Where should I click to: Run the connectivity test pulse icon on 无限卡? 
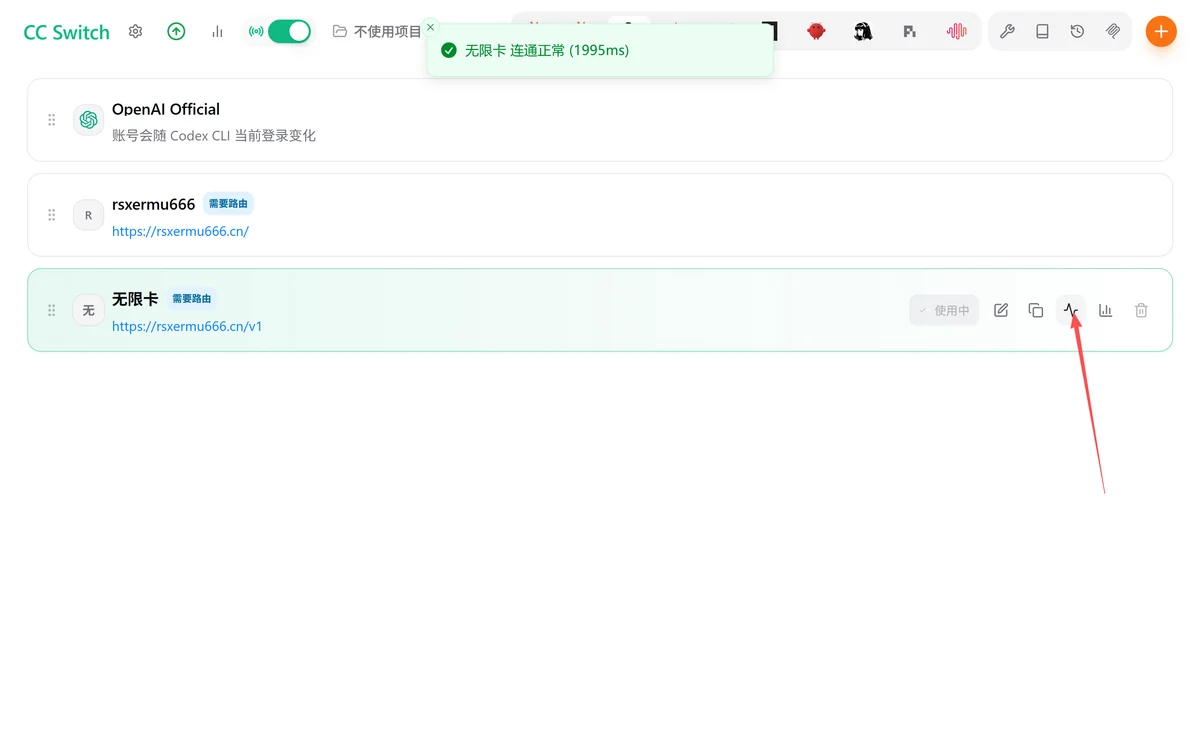point(1071,310)
